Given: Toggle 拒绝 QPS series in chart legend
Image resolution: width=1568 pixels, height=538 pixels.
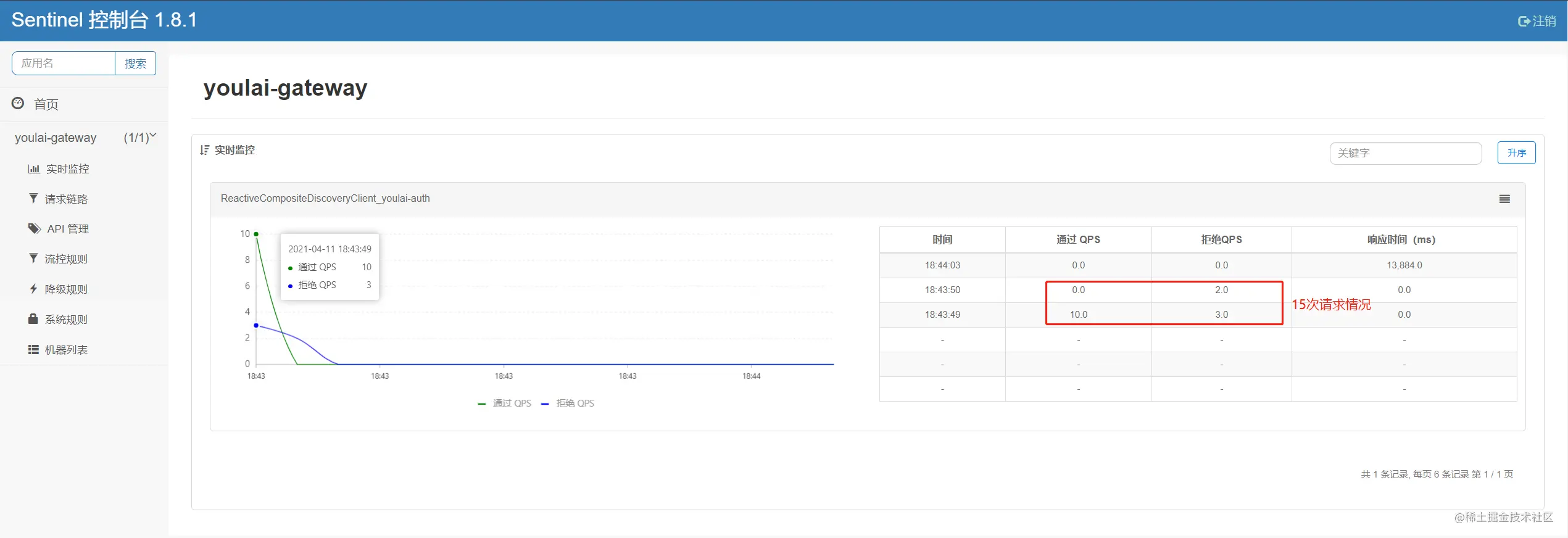Looking at the screenshot, I should click(568, 403).
